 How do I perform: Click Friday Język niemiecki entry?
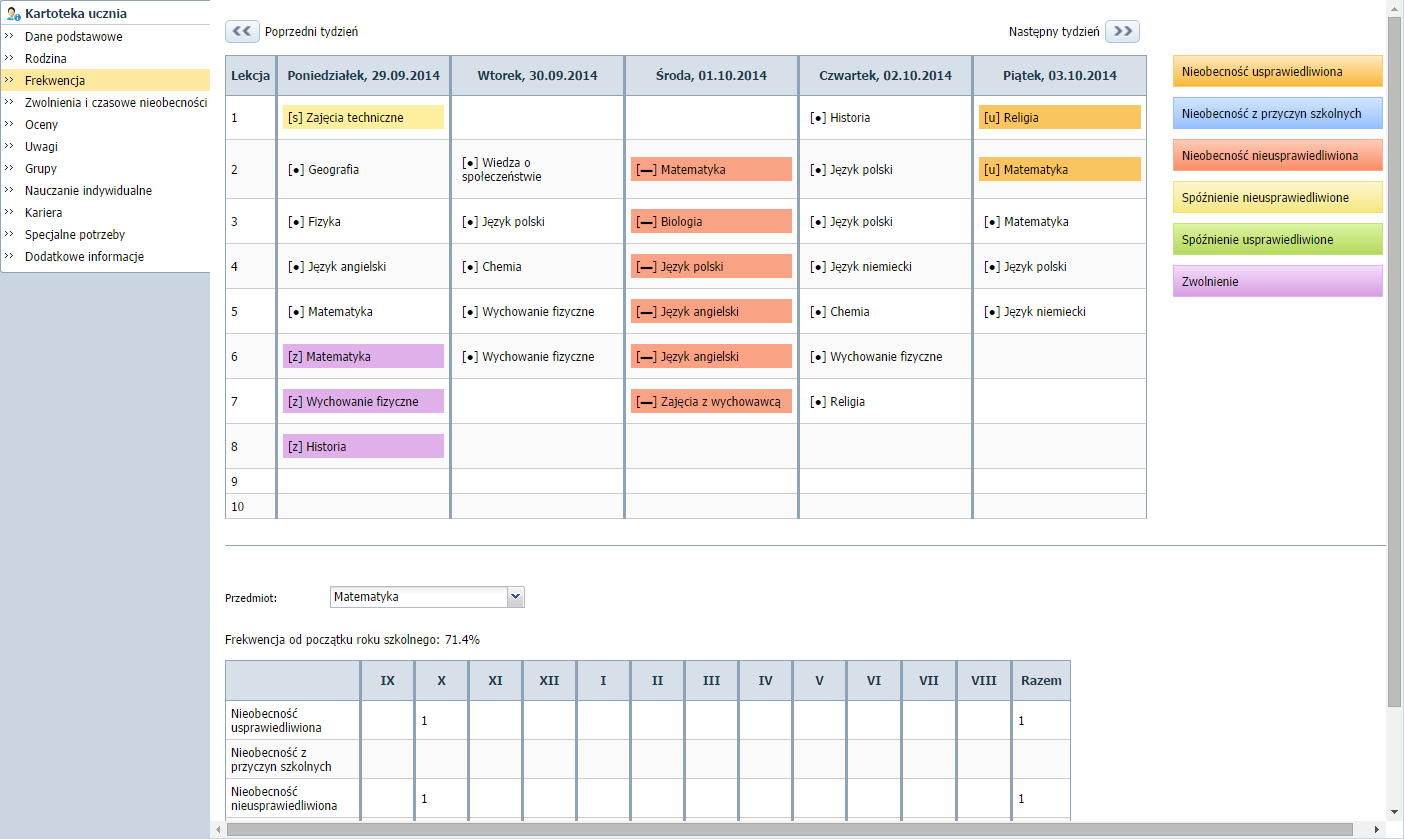1035,312
